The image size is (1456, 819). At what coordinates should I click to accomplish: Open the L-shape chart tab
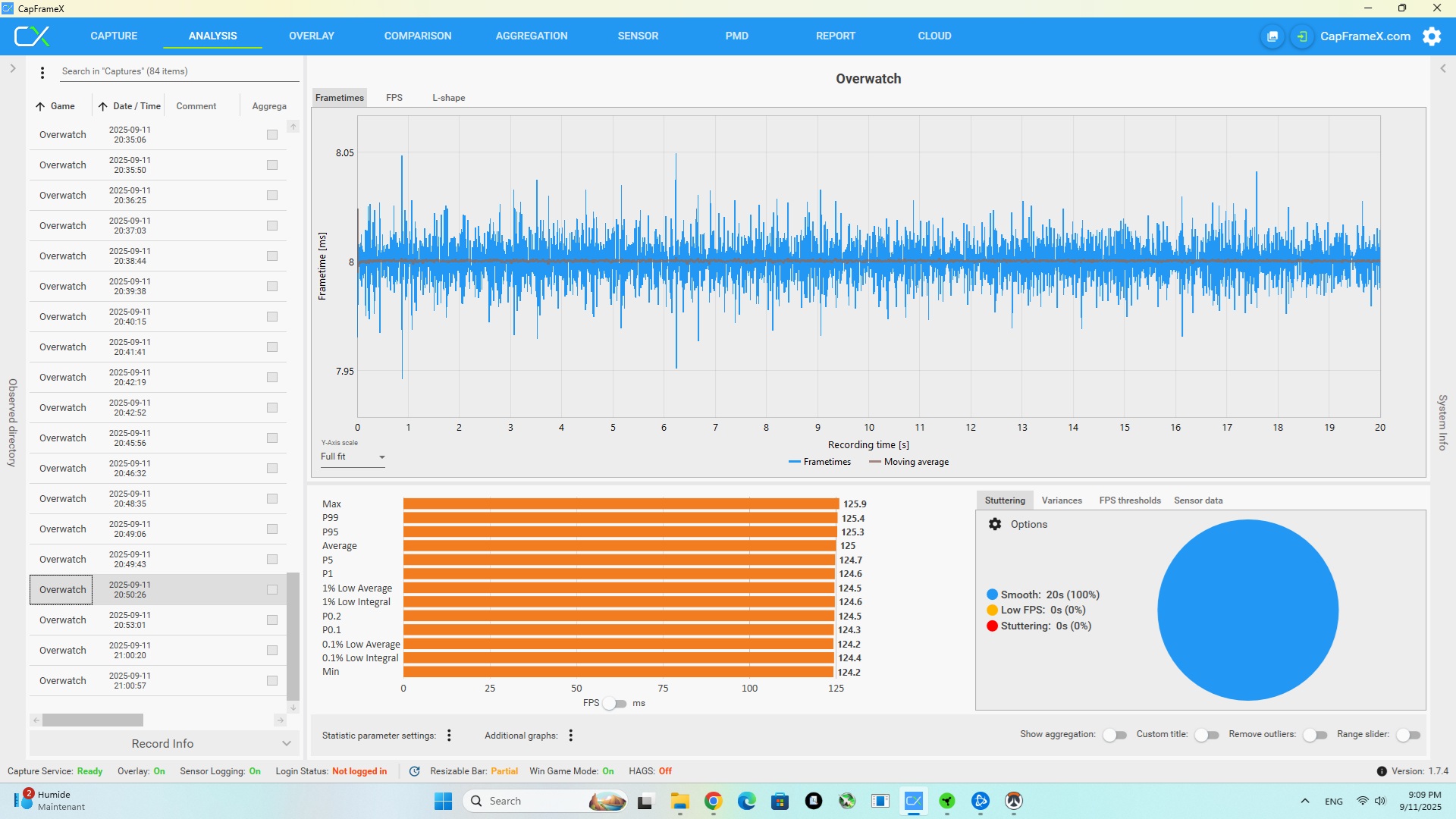point(448,98)
